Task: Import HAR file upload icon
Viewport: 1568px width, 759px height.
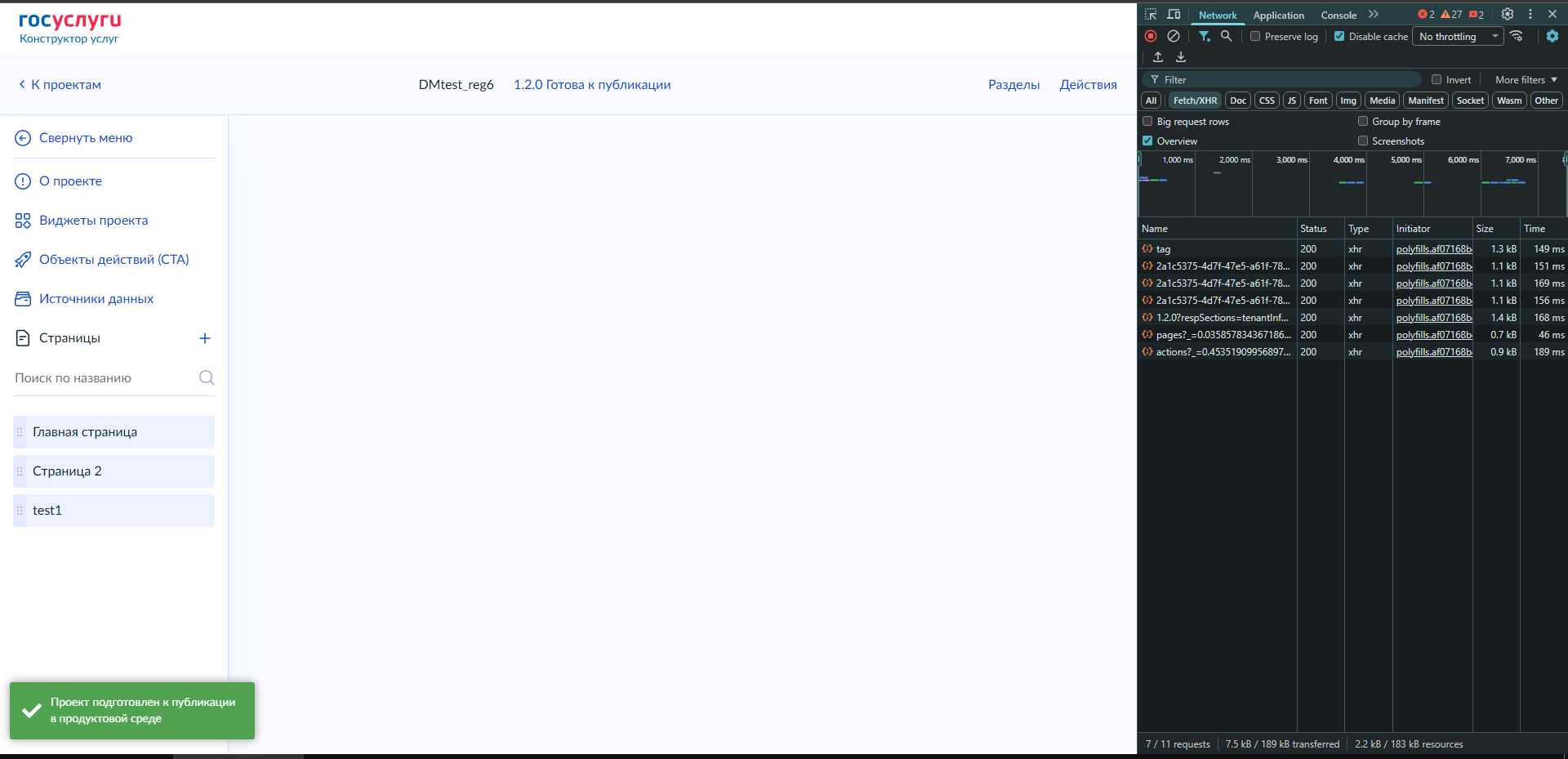Action: coord(1158,57)
